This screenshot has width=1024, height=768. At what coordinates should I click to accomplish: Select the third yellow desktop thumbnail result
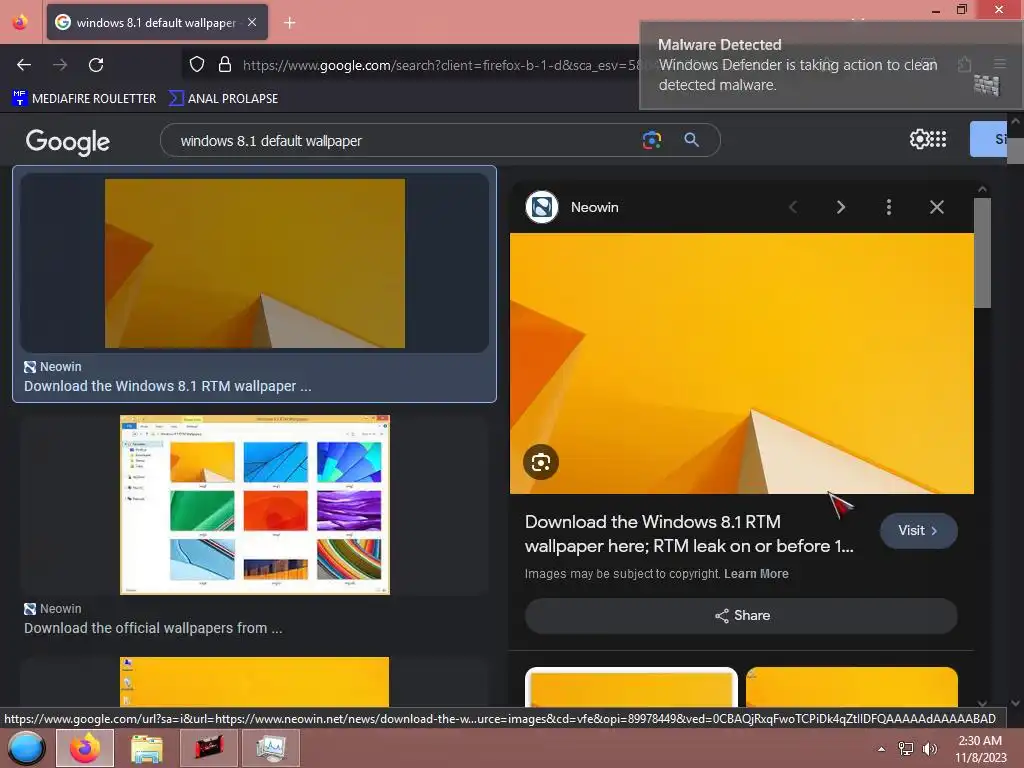pyautogui.click(x=255, y=682)
